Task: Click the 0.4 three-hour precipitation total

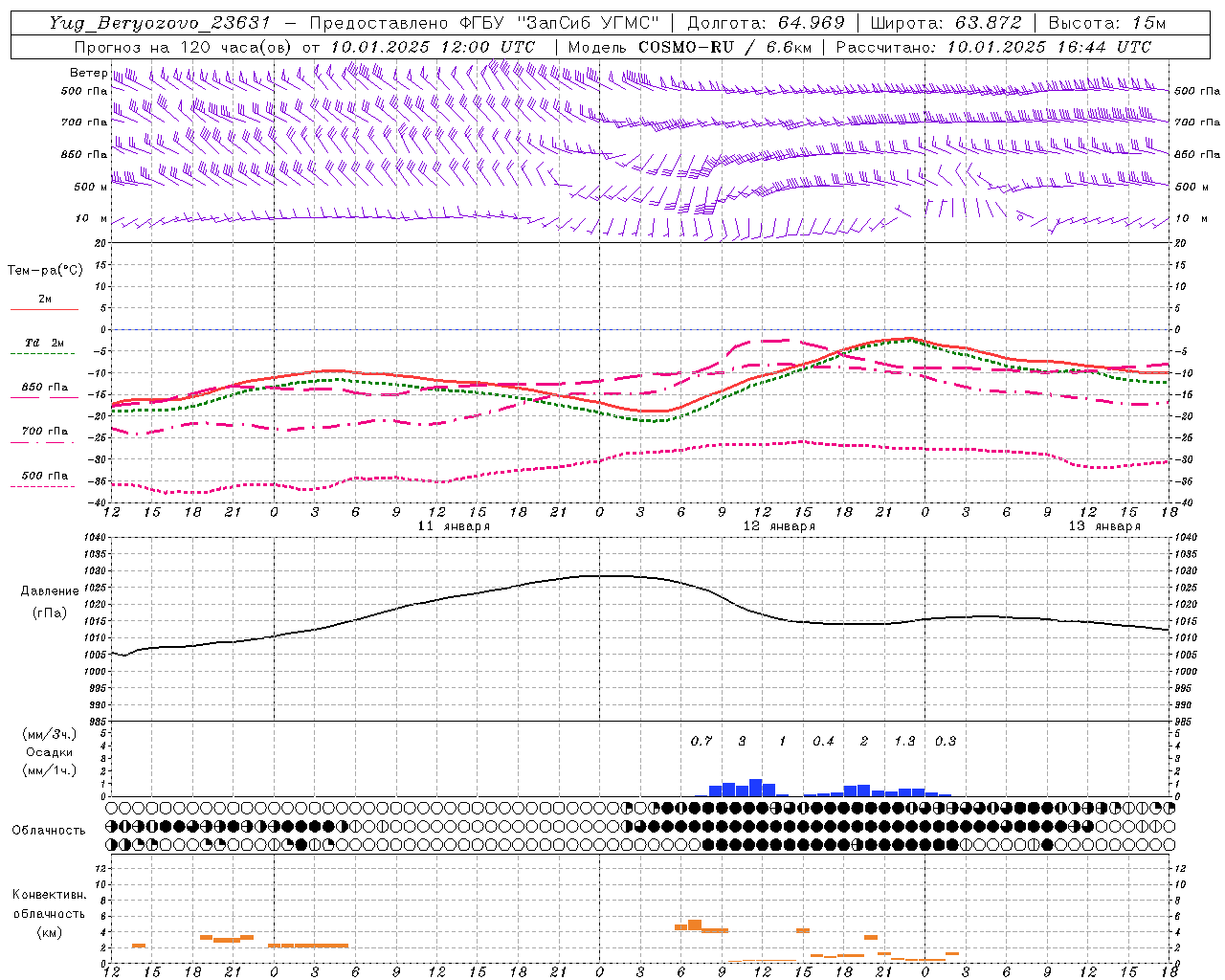Action: click(823, 742)
